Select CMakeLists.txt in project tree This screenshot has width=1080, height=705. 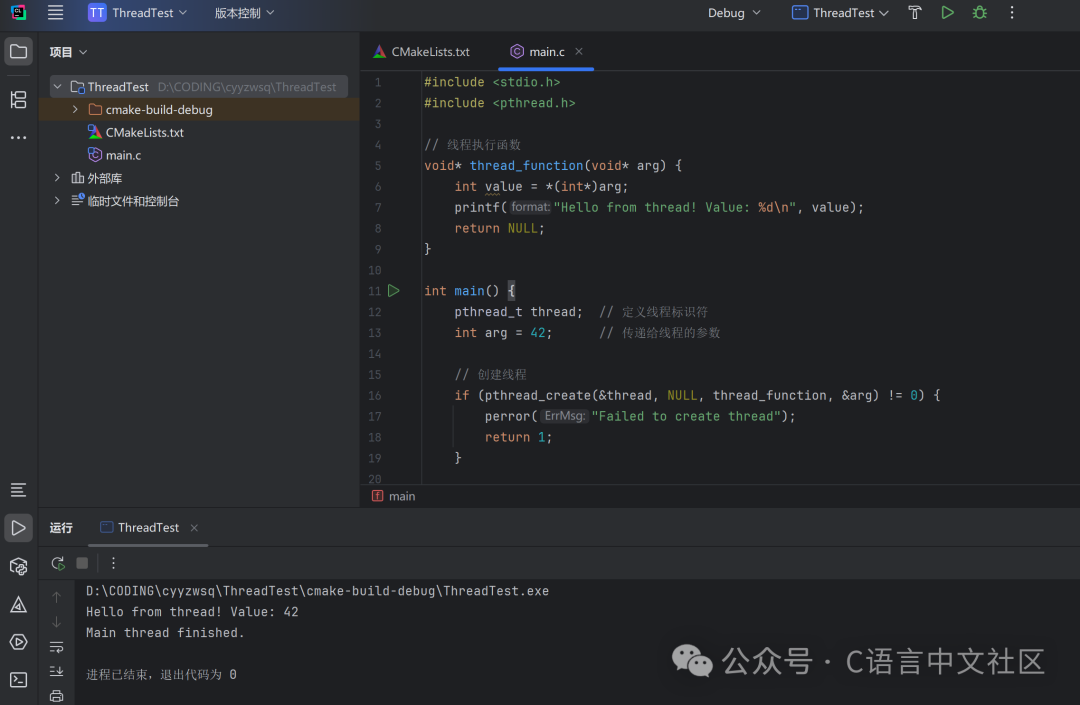[x=145, y=132]
